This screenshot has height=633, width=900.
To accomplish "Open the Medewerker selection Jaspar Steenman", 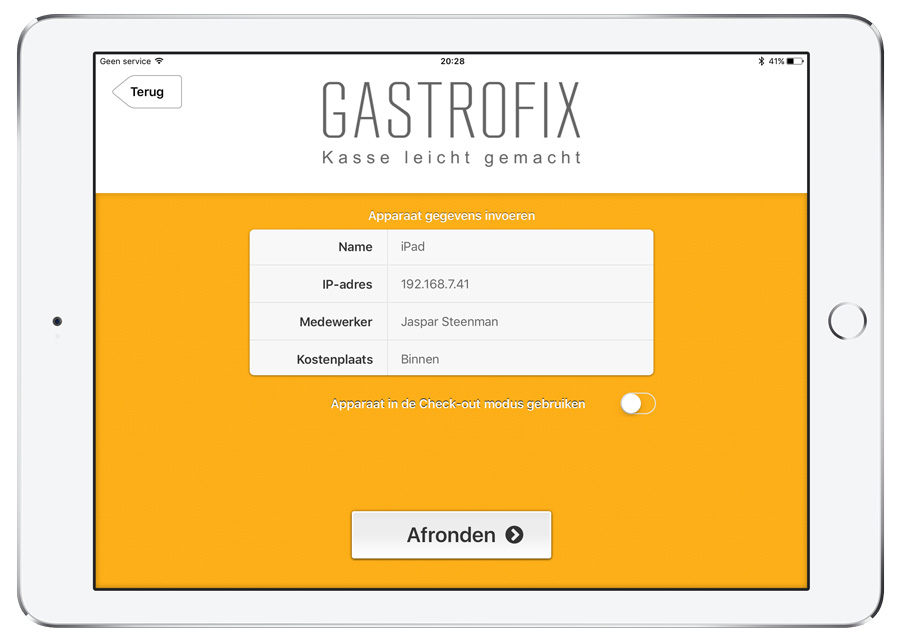I will click(x=520, y=322).
